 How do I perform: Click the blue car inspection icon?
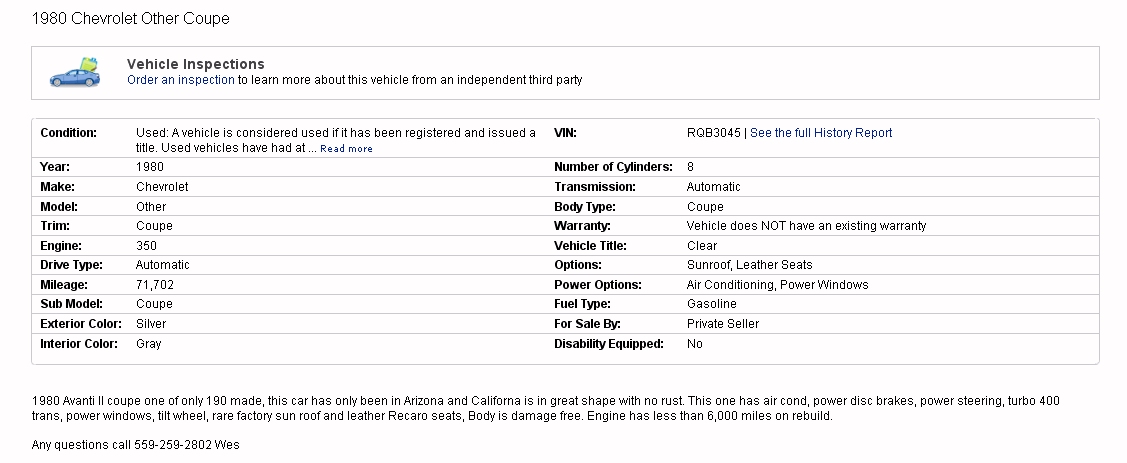(x=76, y=72)
